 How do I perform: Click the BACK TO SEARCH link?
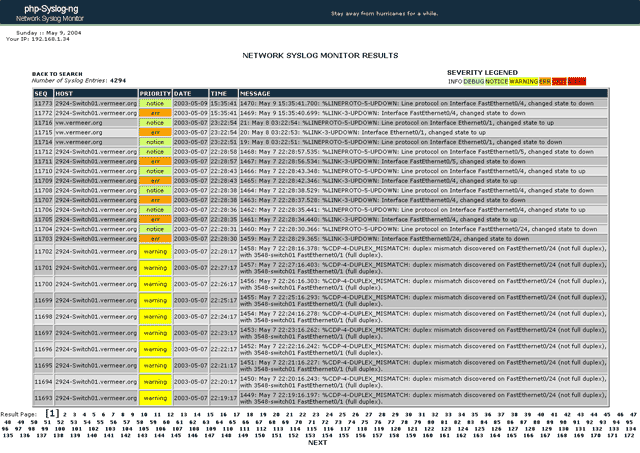coord(57,74)
